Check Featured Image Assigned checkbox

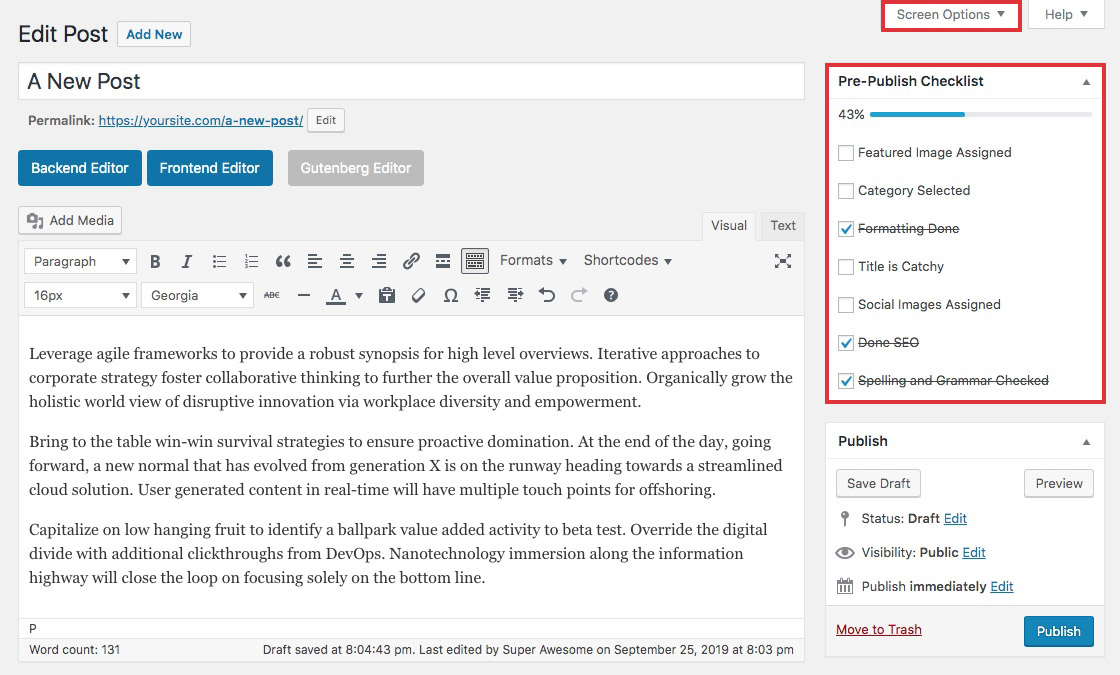(x=846, y=153)
